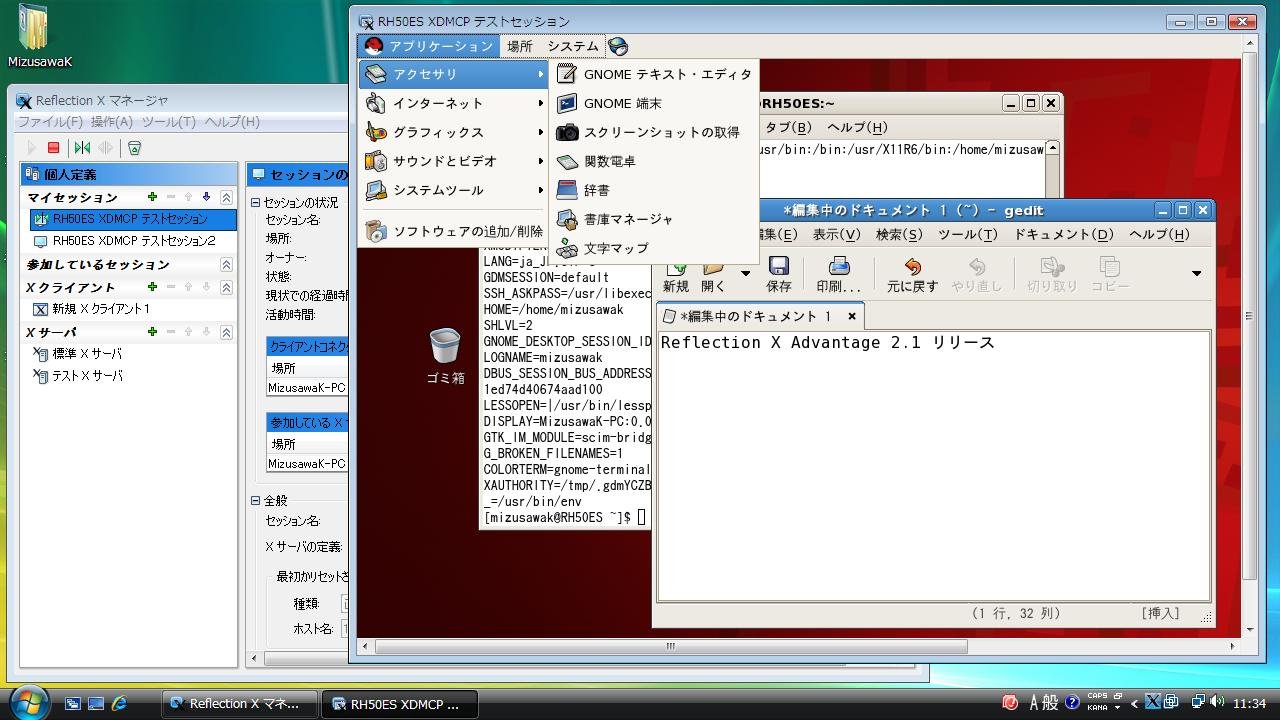Image resolution: width=1280 pixels, height=720 pixels.
Task: Open 文字マップ from the accessories menu
Action: [x=654, y=248]
